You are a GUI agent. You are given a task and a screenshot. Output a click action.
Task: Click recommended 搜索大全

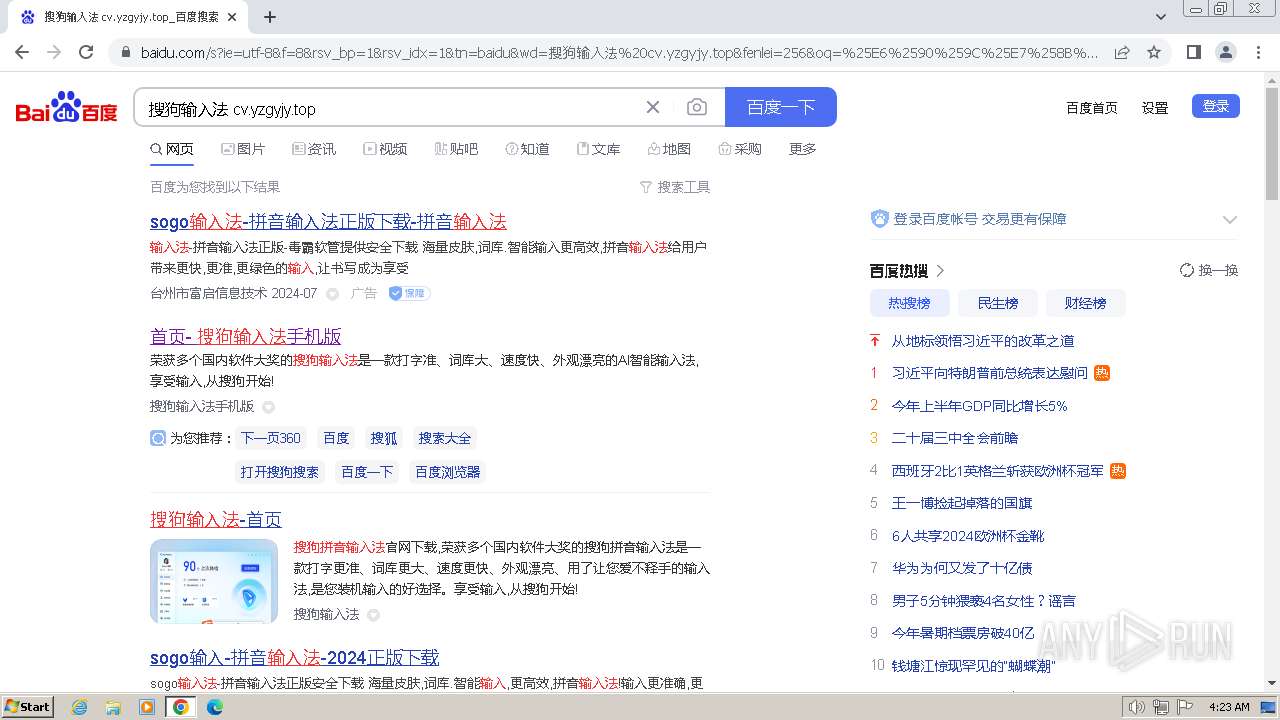coord(445,438)
